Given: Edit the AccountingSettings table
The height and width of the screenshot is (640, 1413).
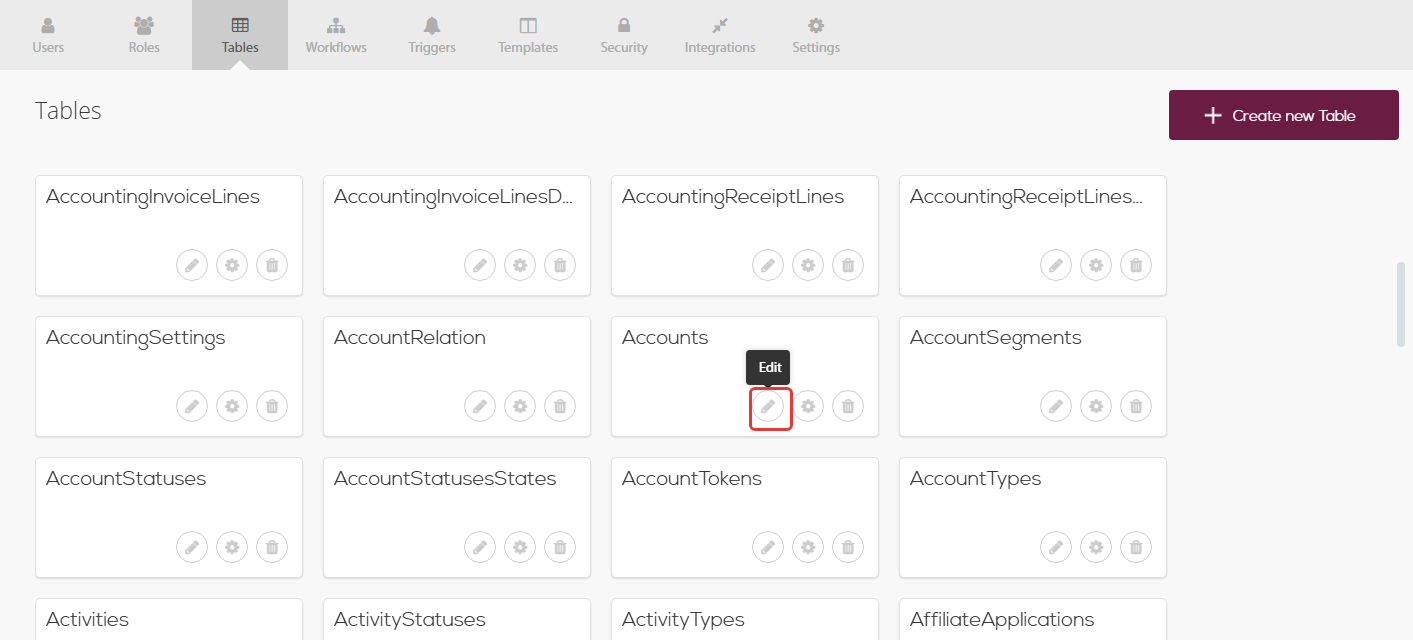Looking at the screenshot, I should tap(192, 406).
